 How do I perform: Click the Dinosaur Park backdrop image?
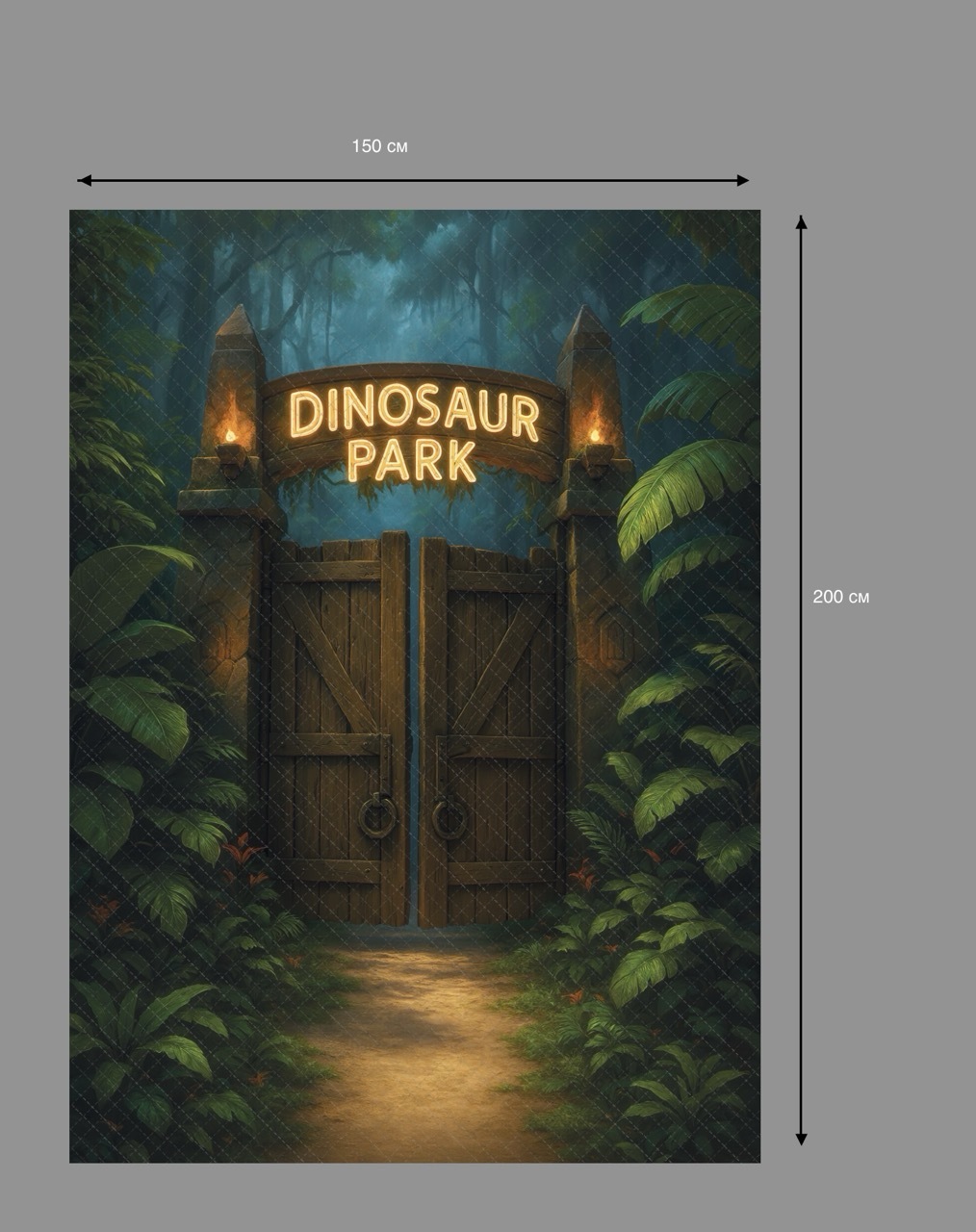415,686
